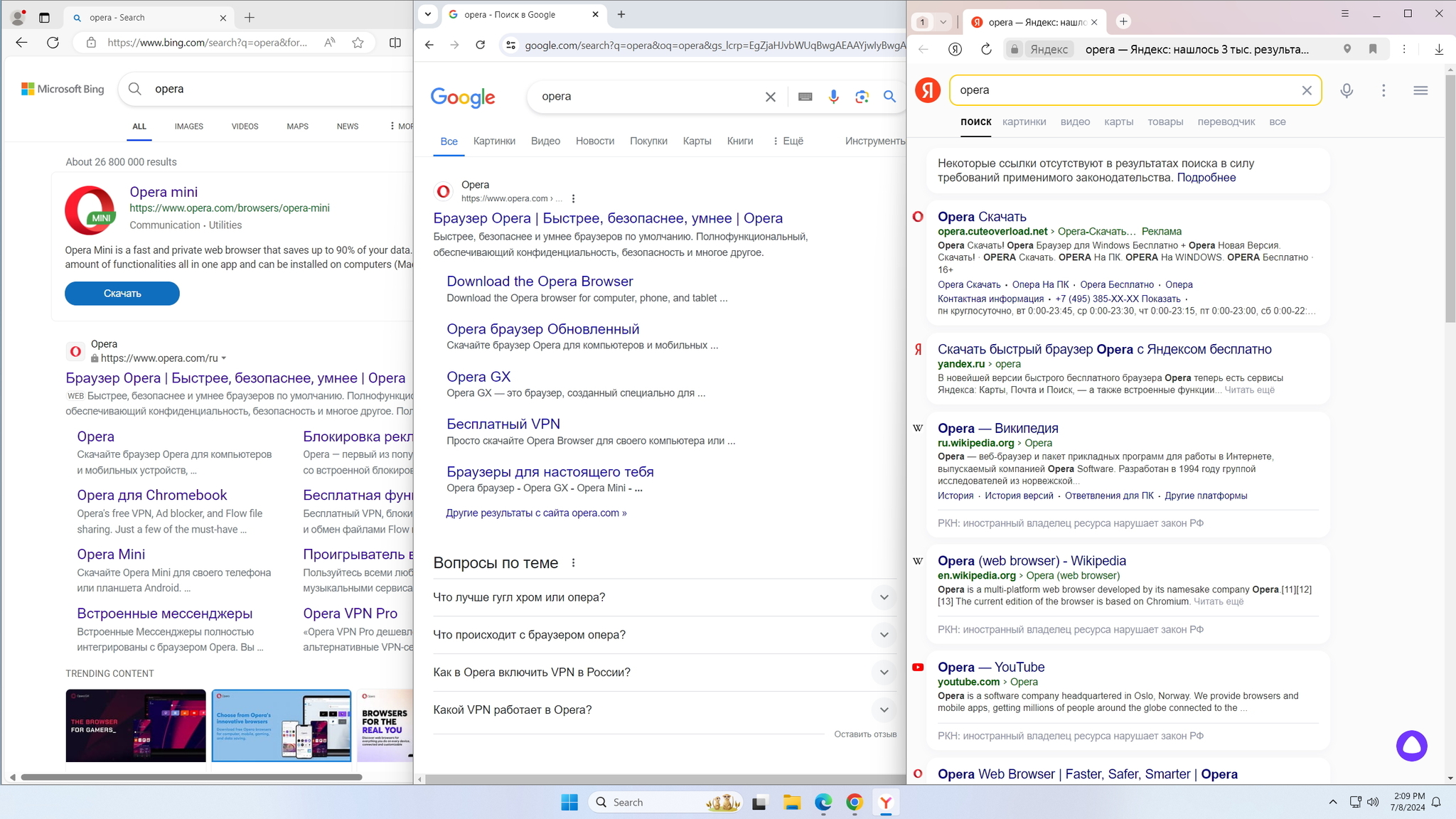Open Google on-screen keyboard icon
Viewport: 1456px width, 819px height.
[805, 97]
